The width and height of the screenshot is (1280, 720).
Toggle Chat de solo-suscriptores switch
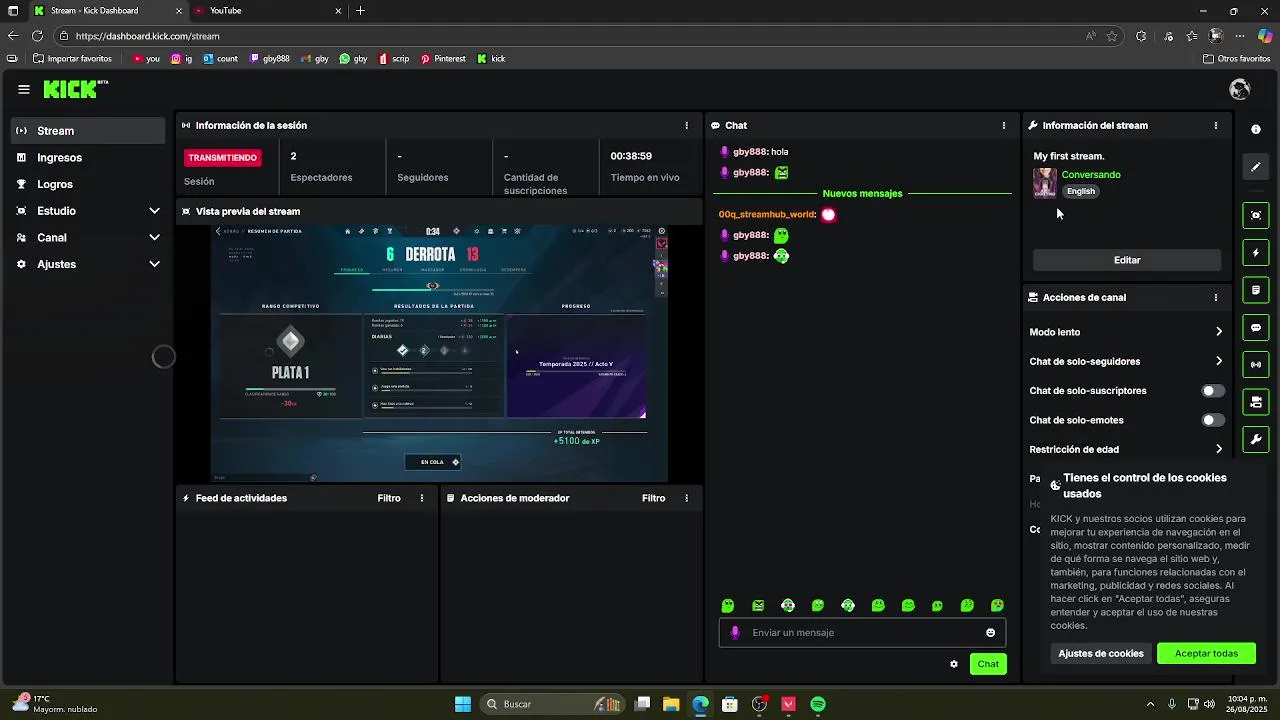pyautogui.click(x=1213, y=391)
